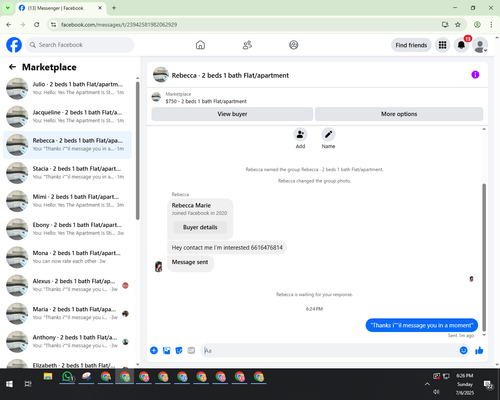Viewport: 500px width, 400px height.
Task: Open a new browser tab
Action: coord(114,8)
